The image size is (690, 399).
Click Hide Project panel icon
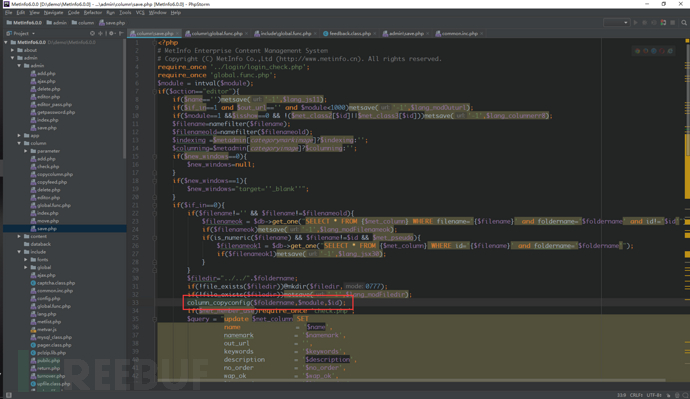pos(121,33)
